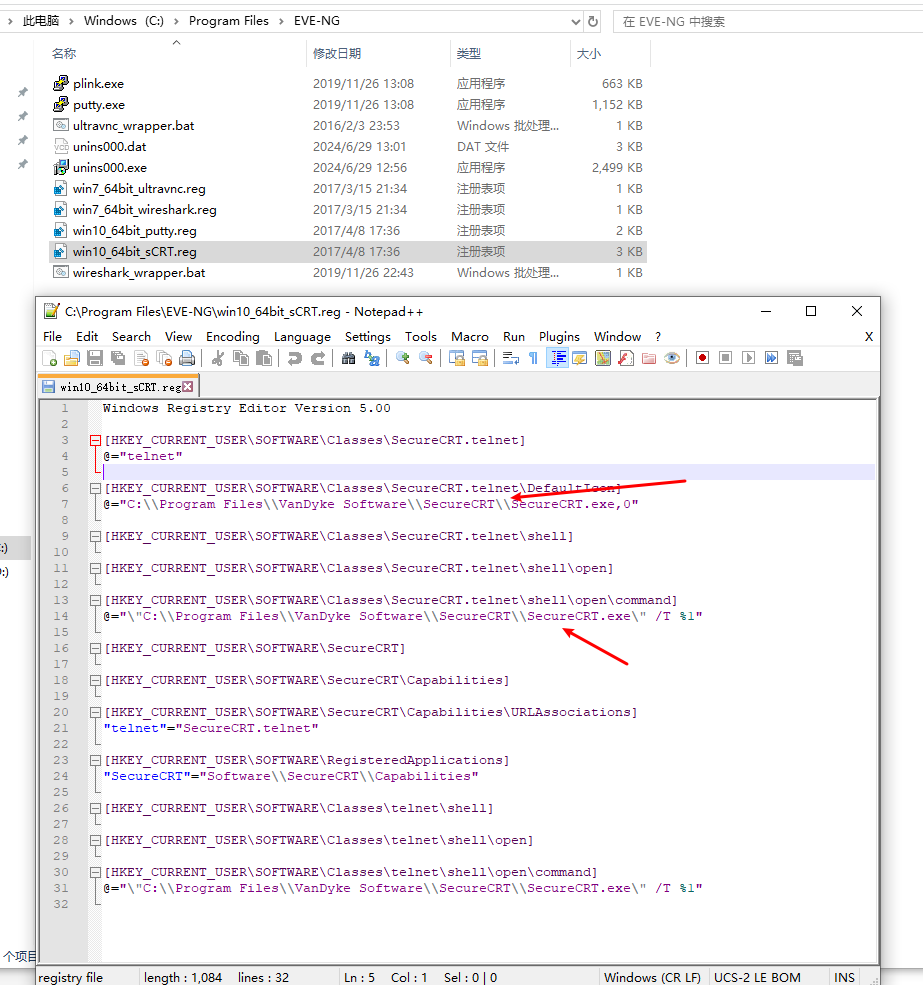The image size is (923, 985).
Task: Sort Explorer files by the 修改日期 column
Action: click(x=337, y=54)
